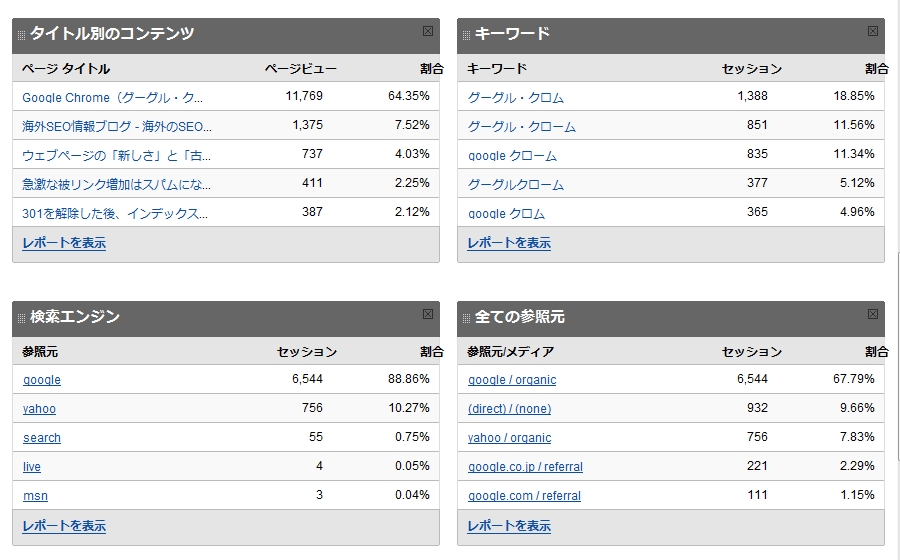Open the グーグル・クロム keyword link

(515, 98)
